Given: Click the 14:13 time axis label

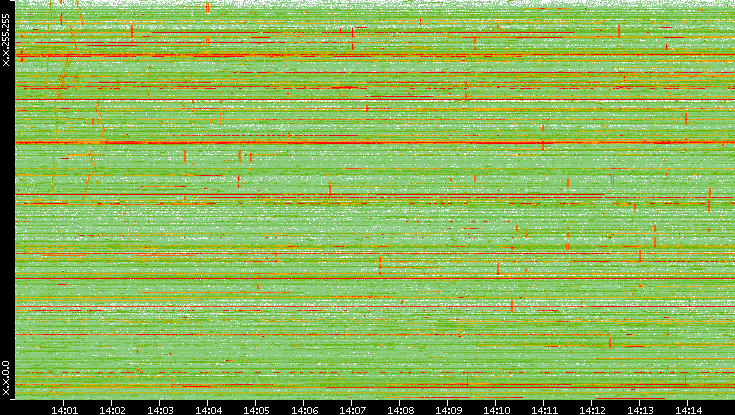Looking at the screenshot, I should click(640, 410).
